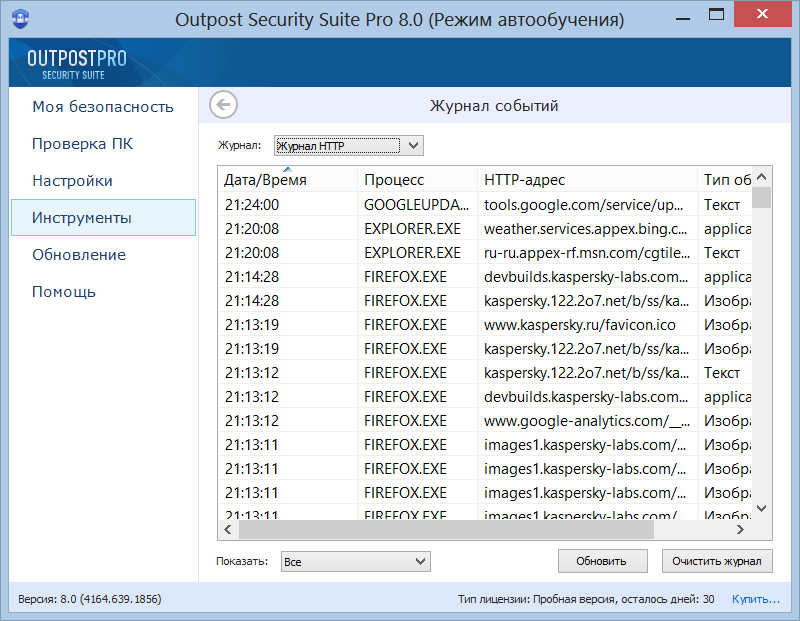Open the Моя безопасность section
800x621 pixels.
pyautogui.click(x=103, y=107)
